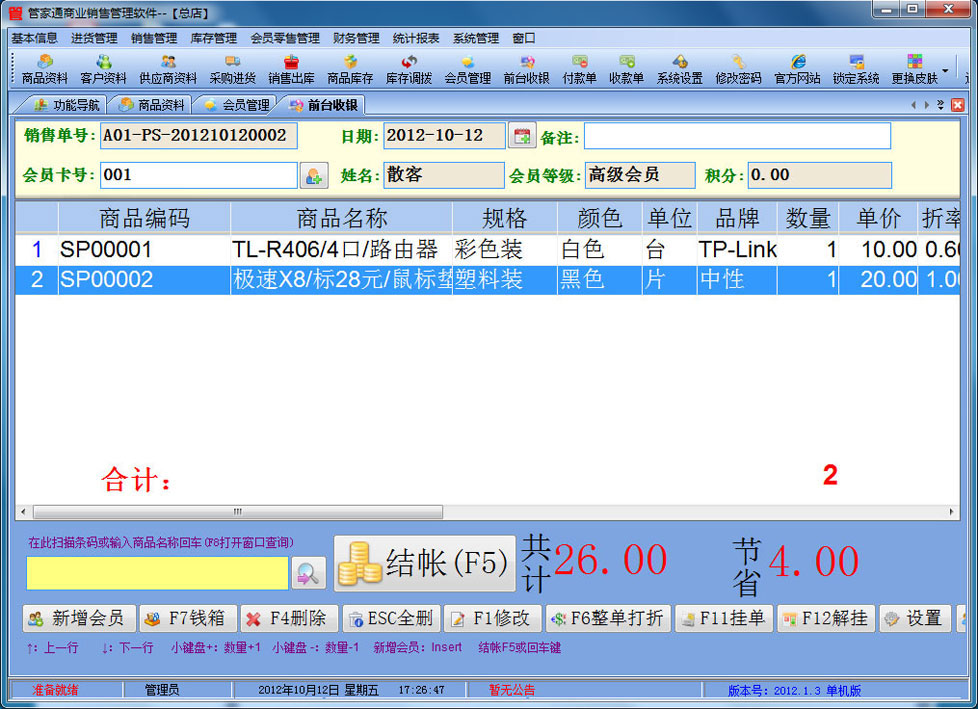
Task: Open 基本信息 menu
Action: (34, 38)
